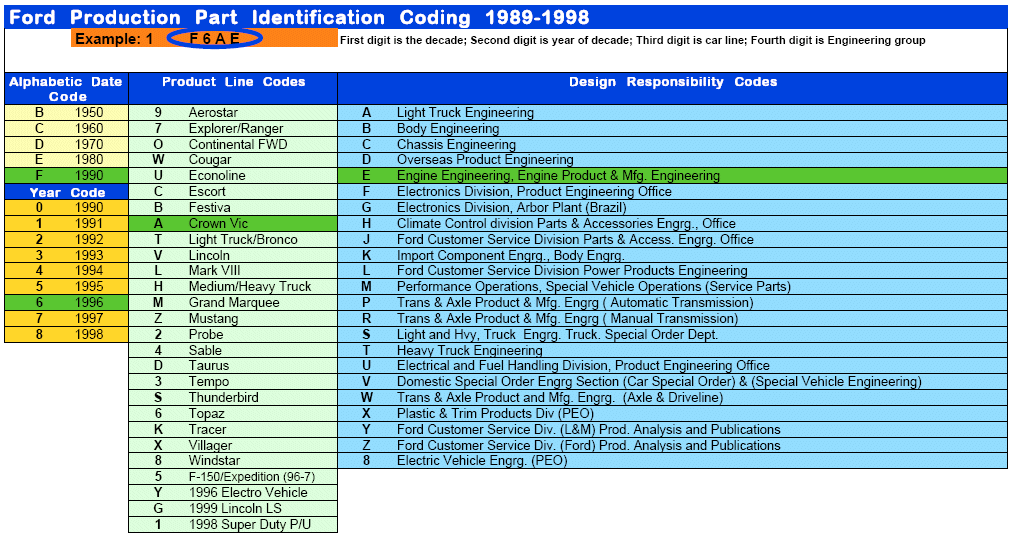Click the '( Manual Transmission)' design row
Viewport: 1018px width, 535px height.
[x=673, y=319]
